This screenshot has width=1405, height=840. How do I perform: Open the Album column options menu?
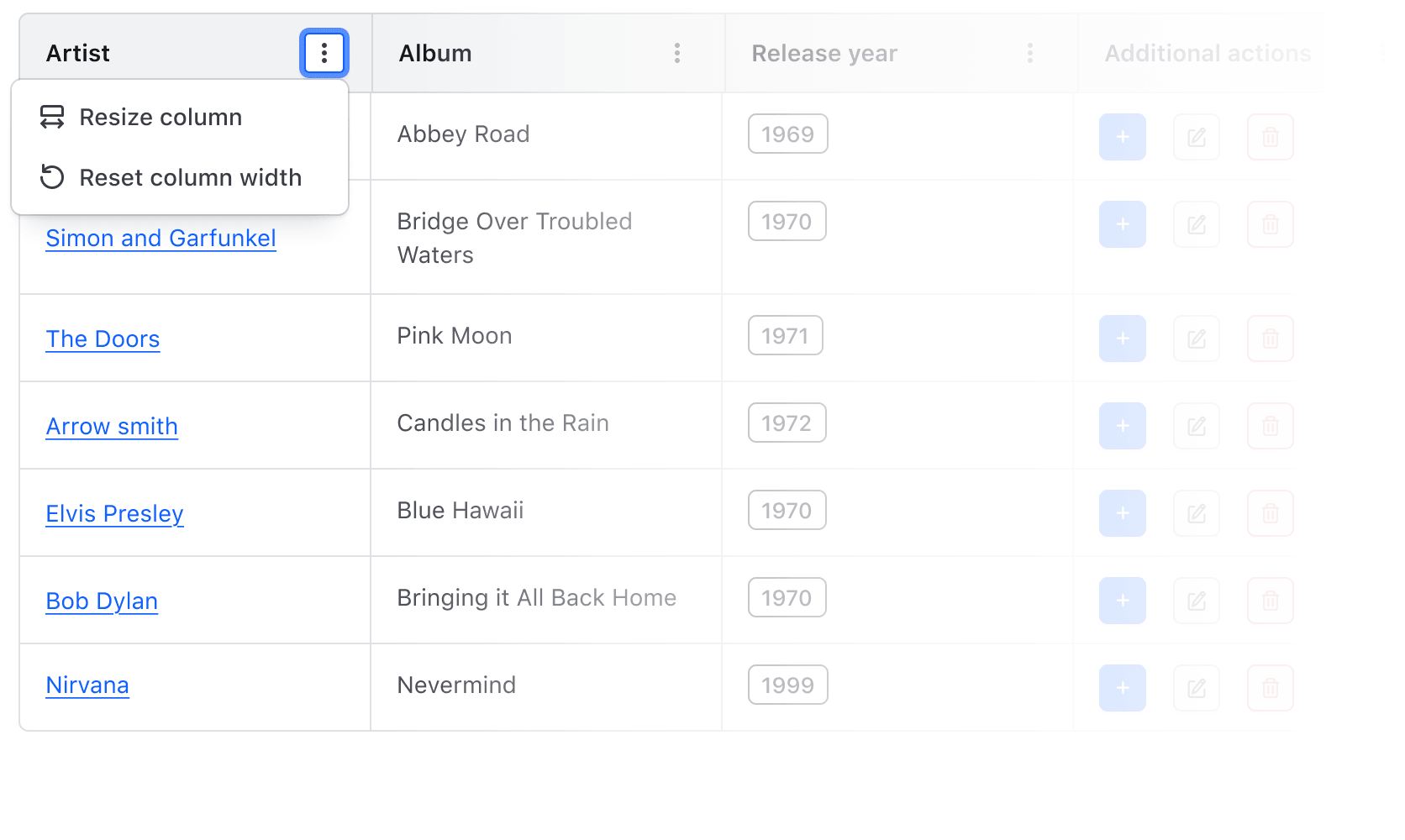(x=676, y=54)
